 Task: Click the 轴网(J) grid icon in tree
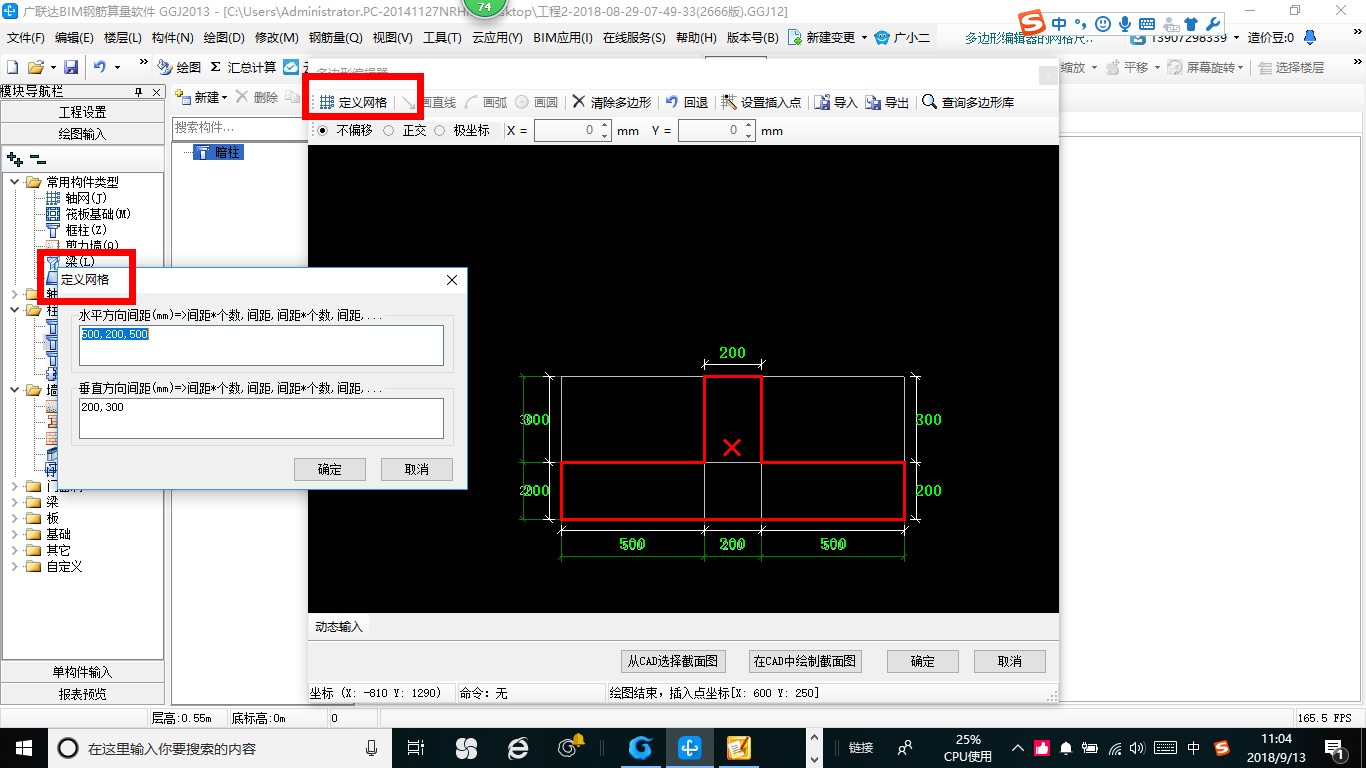[x=54, y=198]
